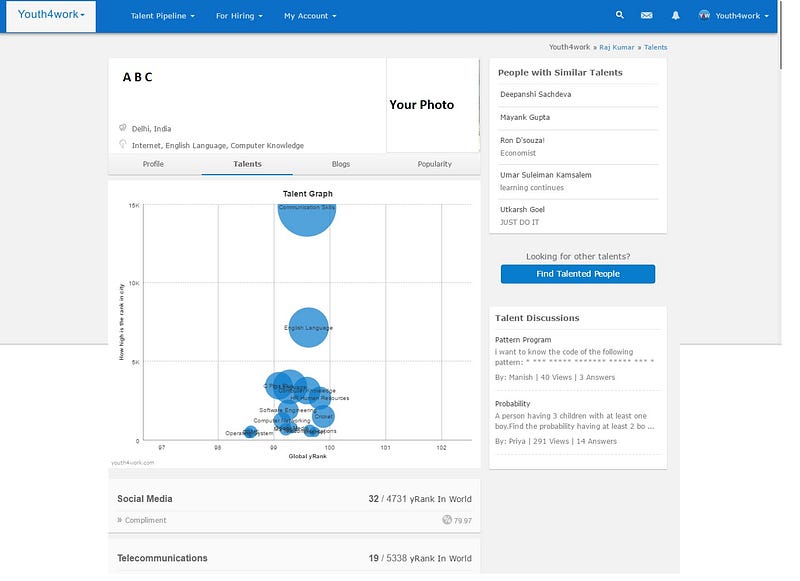Switch to the Profile tab

click(x=153, y=164)
